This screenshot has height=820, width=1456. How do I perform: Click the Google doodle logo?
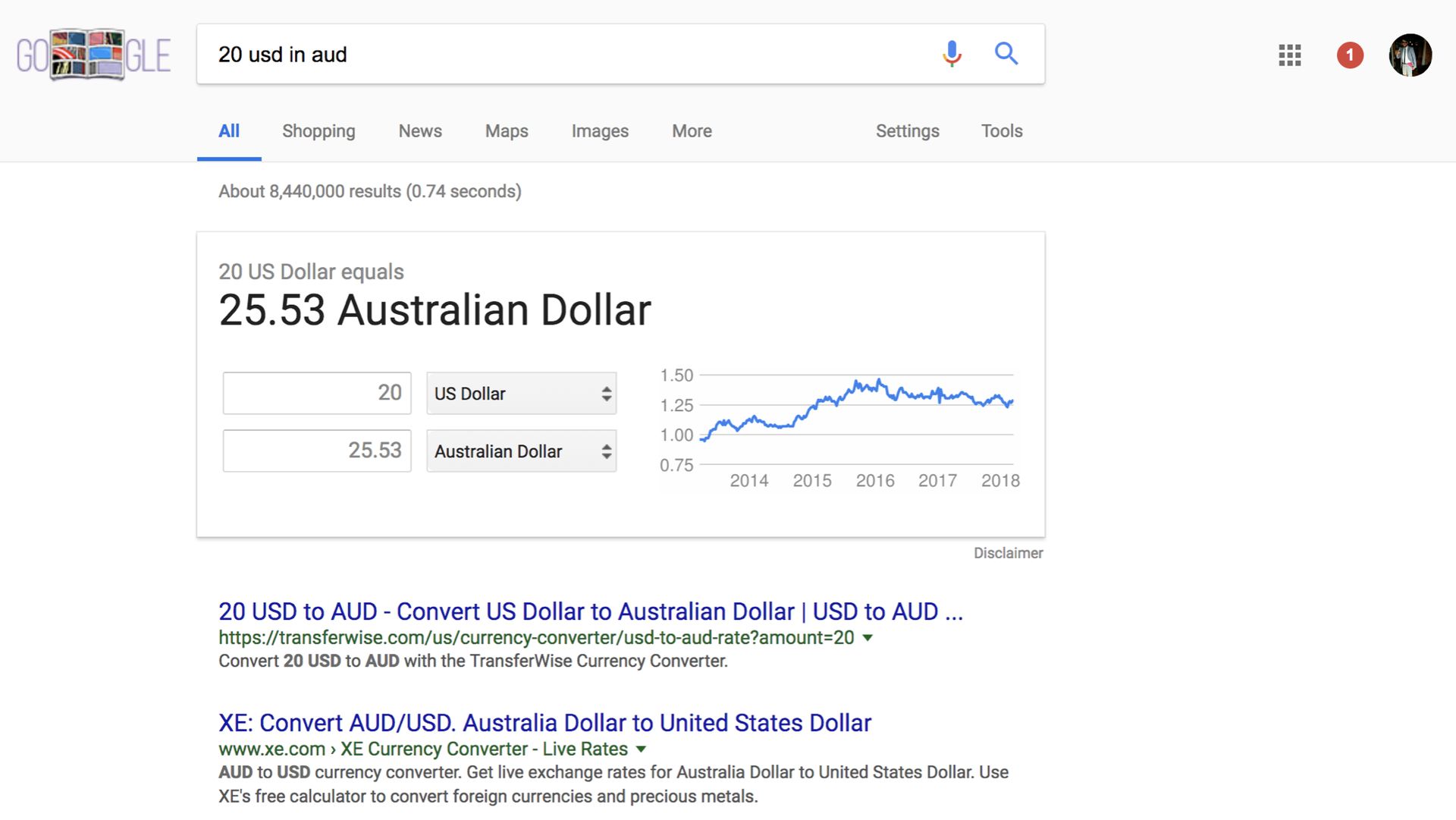[x=93, y=54]
